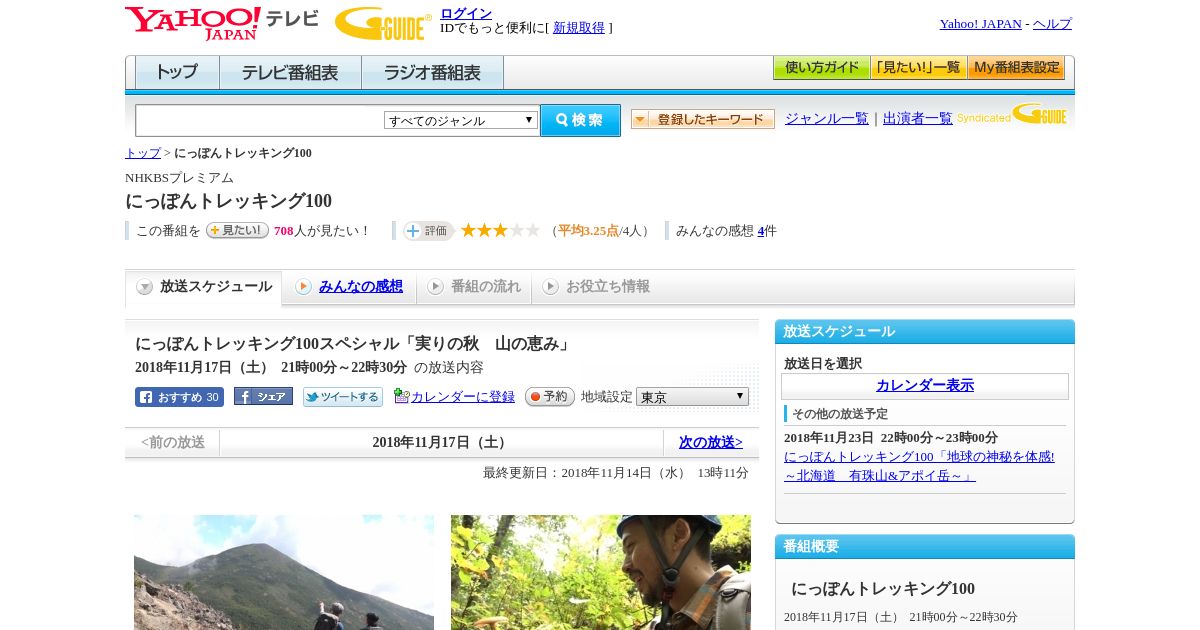1200x630 pixels.
Task: Click the ログイン link
Action: (x=466, y=13)
